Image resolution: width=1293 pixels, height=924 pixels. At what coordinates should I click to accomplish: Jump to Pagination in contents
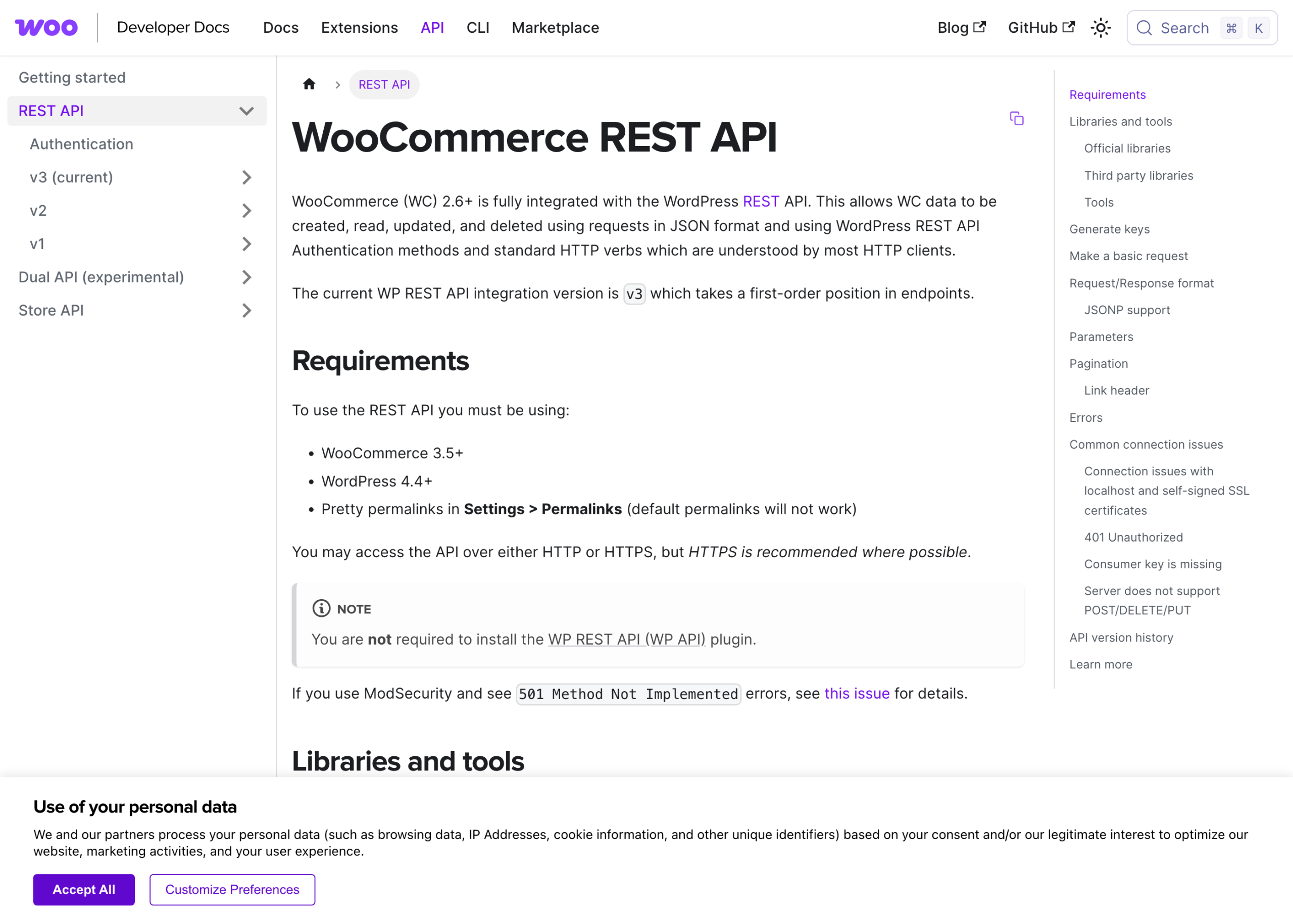click(1098, 363)
